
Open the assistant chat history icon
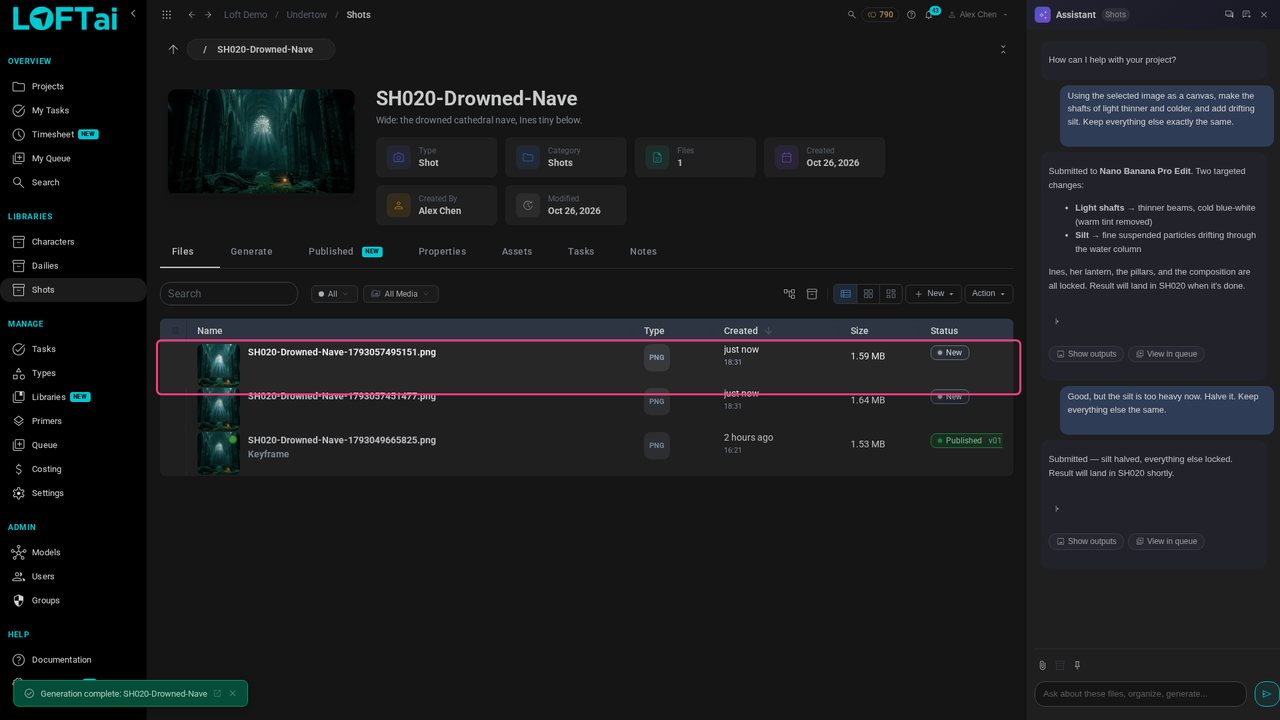pos(1229,15)
